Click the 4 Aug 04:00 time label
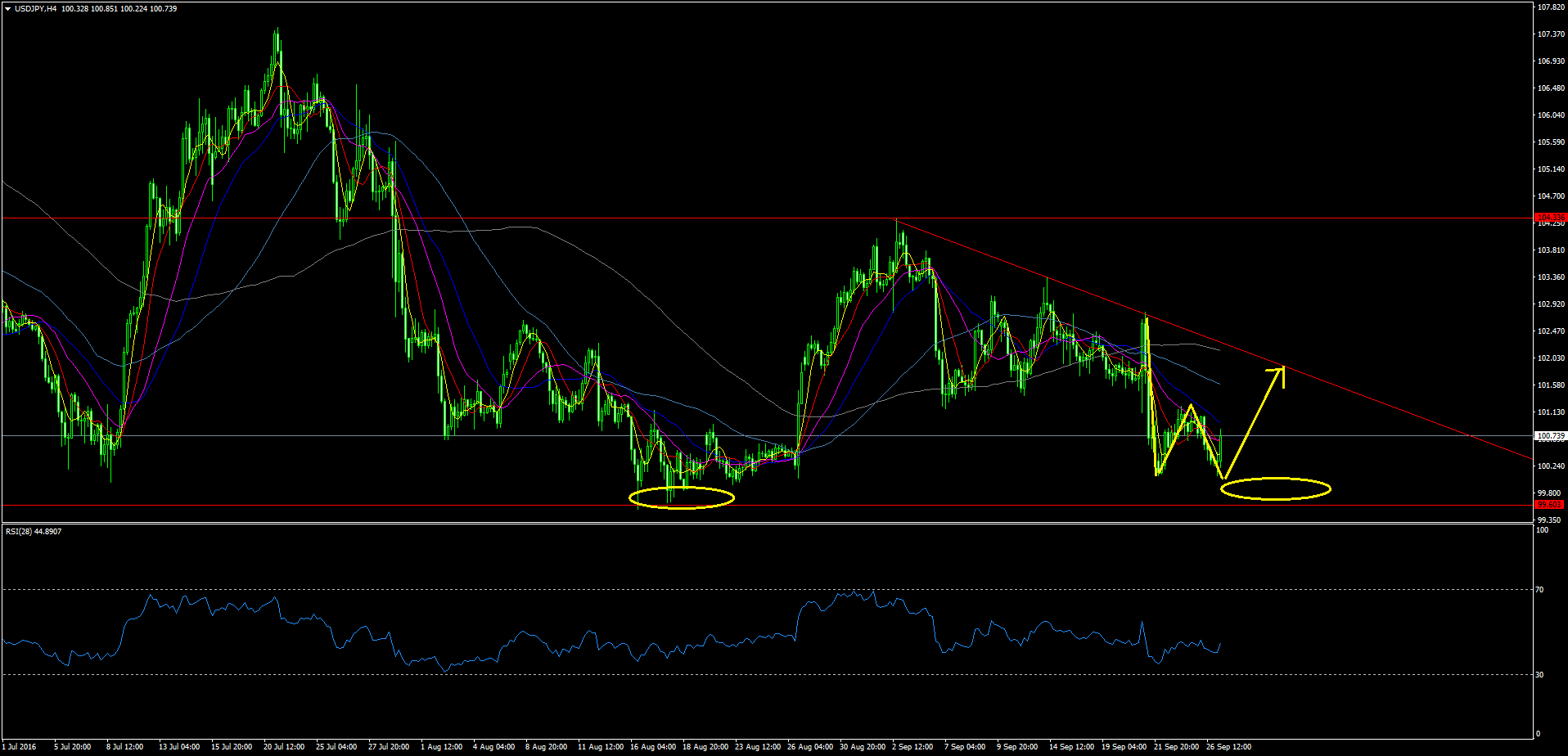 [493, 747]
